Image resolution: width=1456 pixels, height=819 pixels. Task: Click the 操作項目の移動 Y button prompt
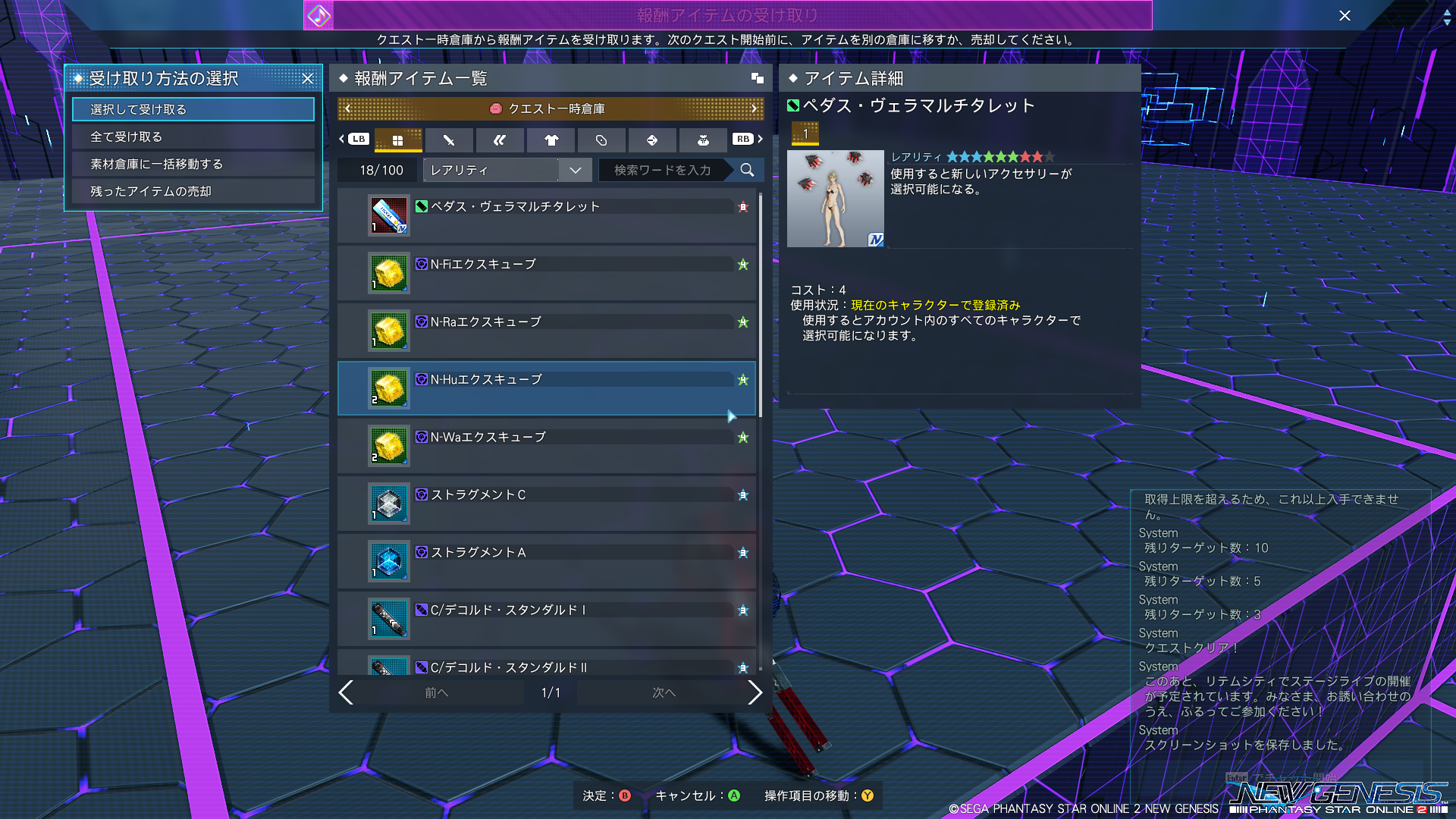[x=819, y=795]
